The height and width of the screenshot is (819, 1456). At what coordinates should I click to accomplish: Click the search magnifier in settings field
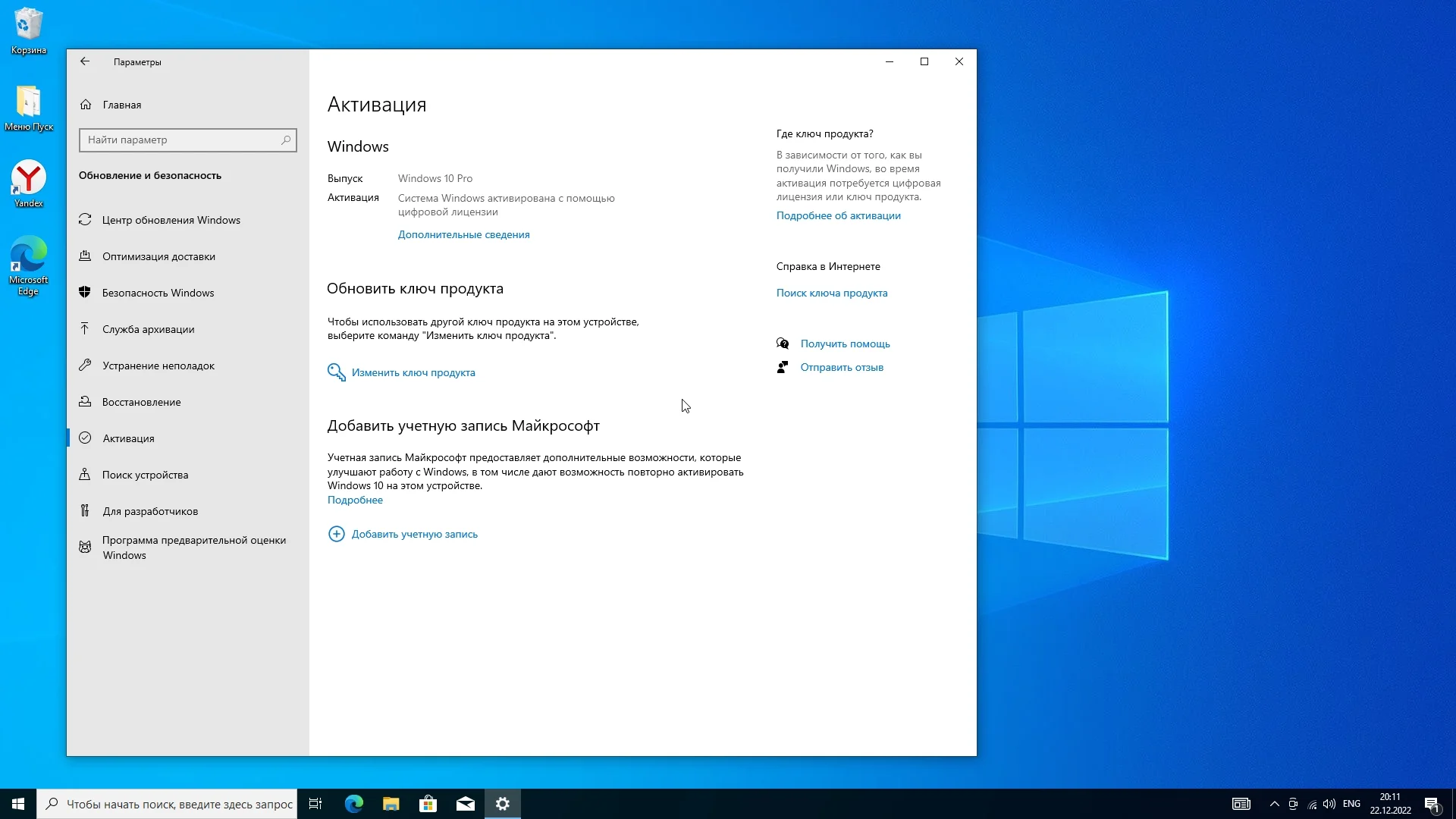pos(286,140)
